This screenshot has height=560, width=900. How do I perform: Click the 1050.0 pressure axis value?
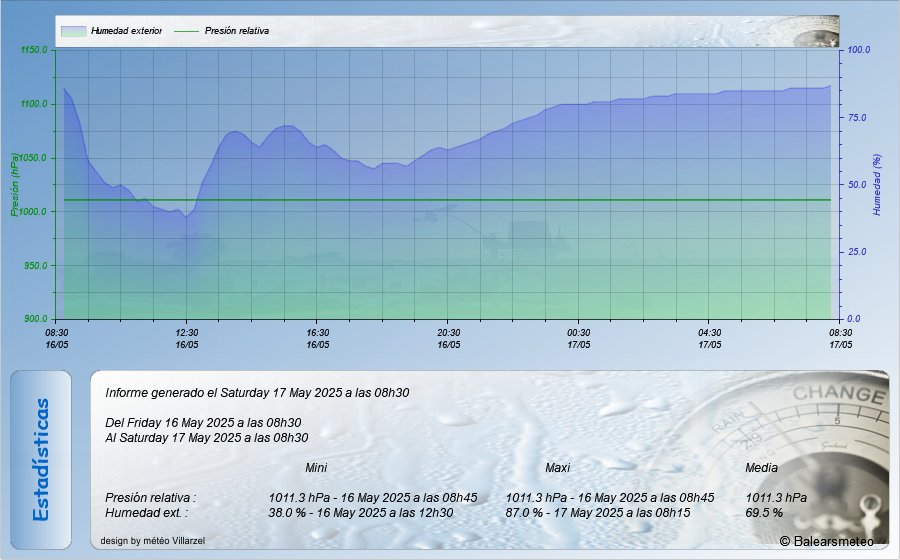[34, 158]
